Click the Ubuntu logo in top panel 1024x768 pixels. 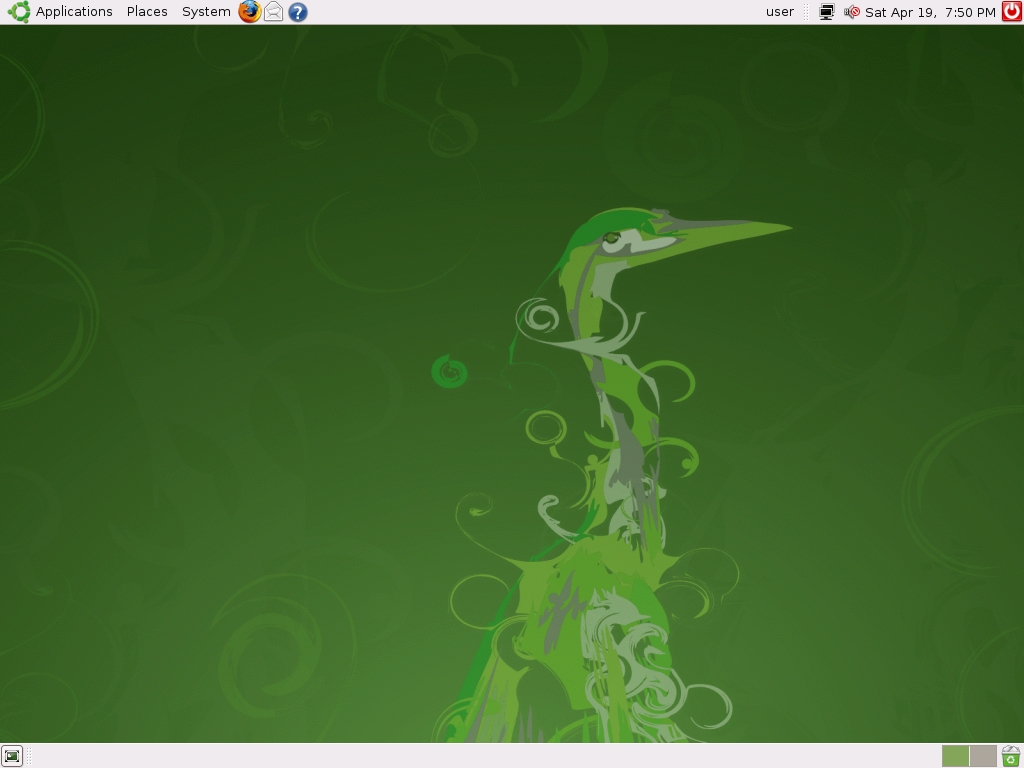click(x=19, y=12)
